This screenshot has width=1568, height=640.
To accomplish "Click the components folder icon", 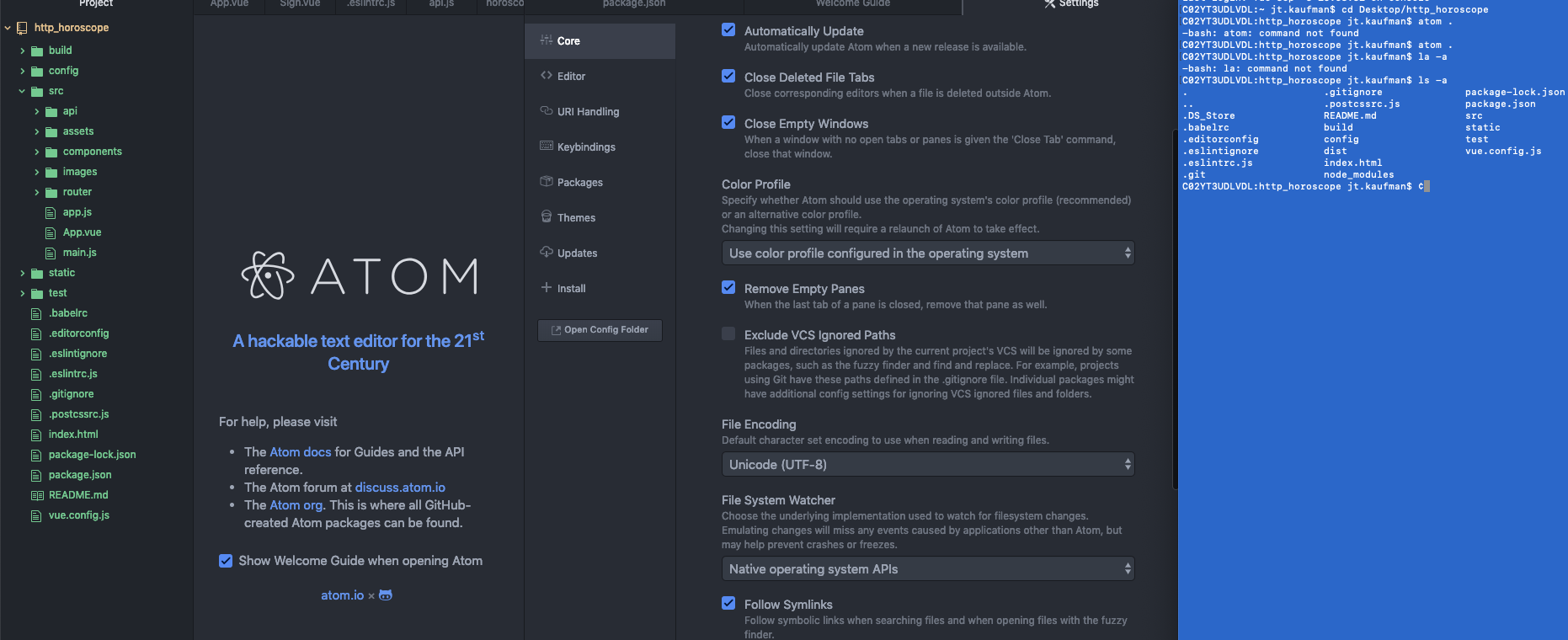I will [51, 152].
